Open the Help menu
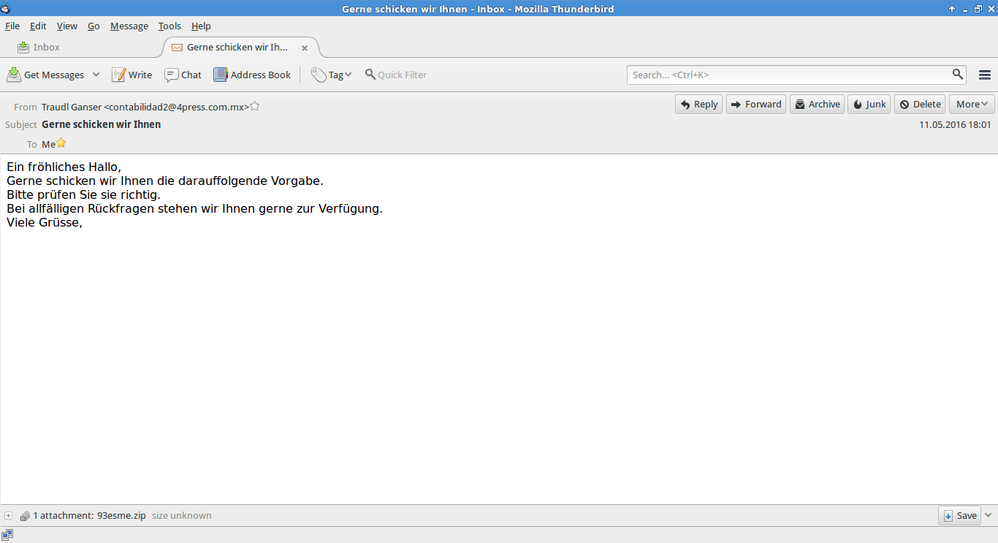This screenshot has height=543, width=998. (x=200, y=26)
